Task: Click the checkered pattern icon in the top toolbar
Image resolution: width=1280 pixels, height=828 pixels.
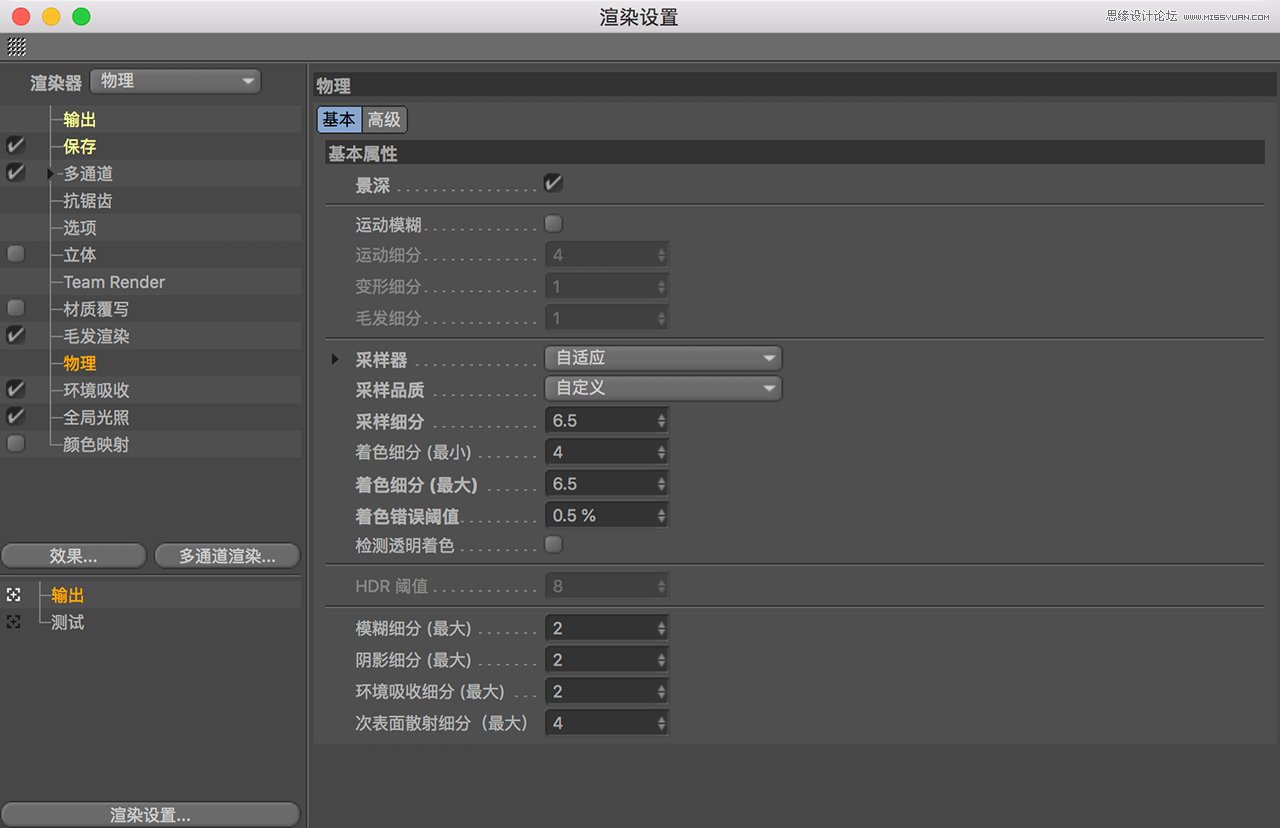Action: (x=17, y=45)
